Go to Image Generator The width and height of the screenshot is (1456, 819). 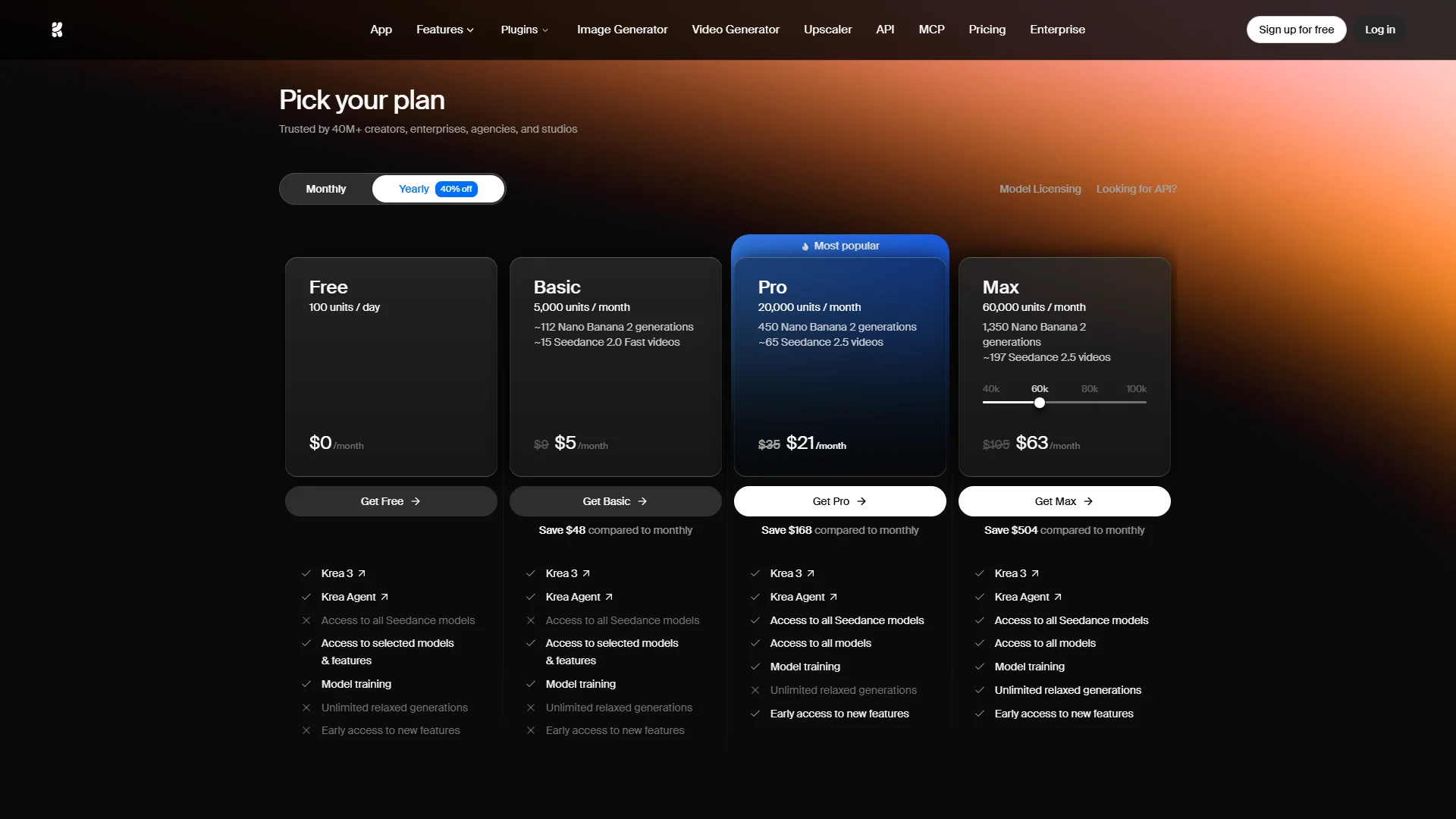(622, 30)
